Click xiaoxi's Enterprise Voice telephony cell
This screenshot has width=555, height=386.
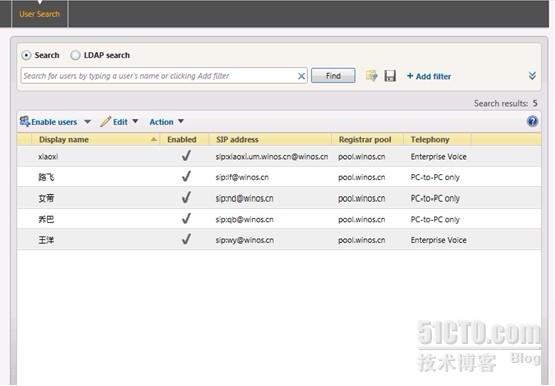pos(439,157)
